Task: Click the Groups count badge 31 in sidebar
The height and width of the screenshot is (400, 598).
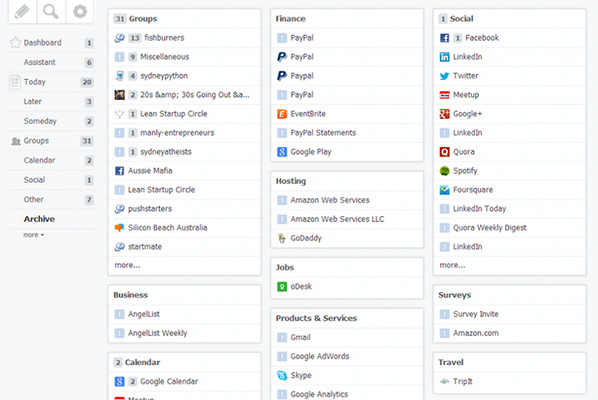Action: point(87,141)
